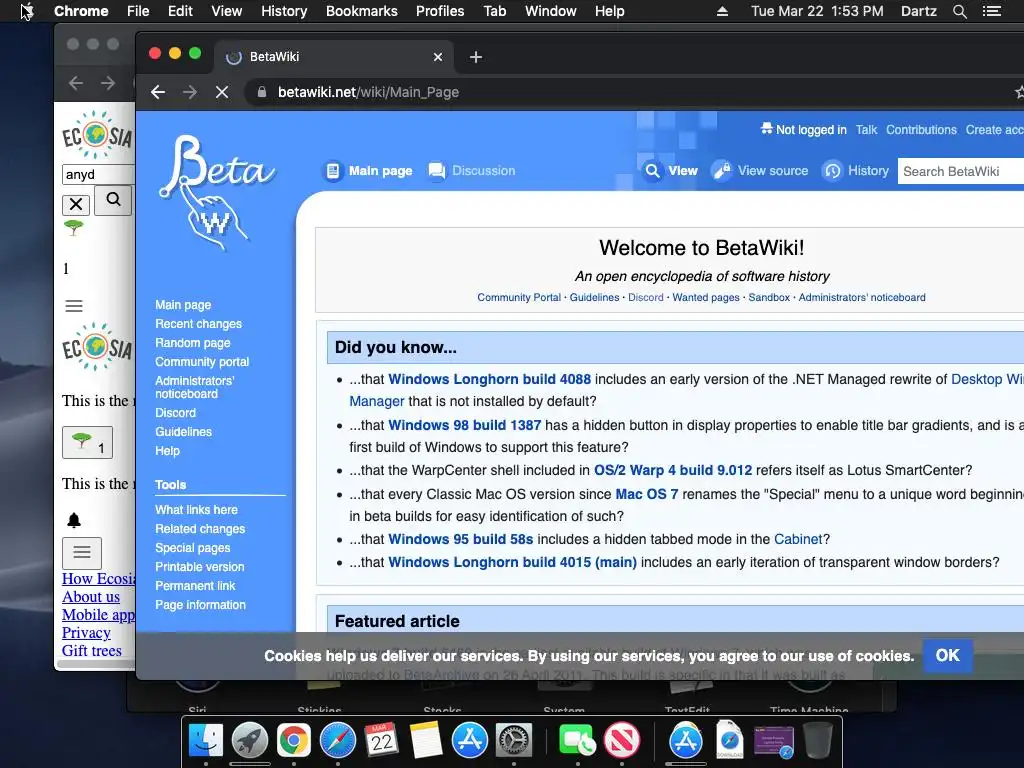Click the Ecosia search box containing 'anyd'

point(99,174)
